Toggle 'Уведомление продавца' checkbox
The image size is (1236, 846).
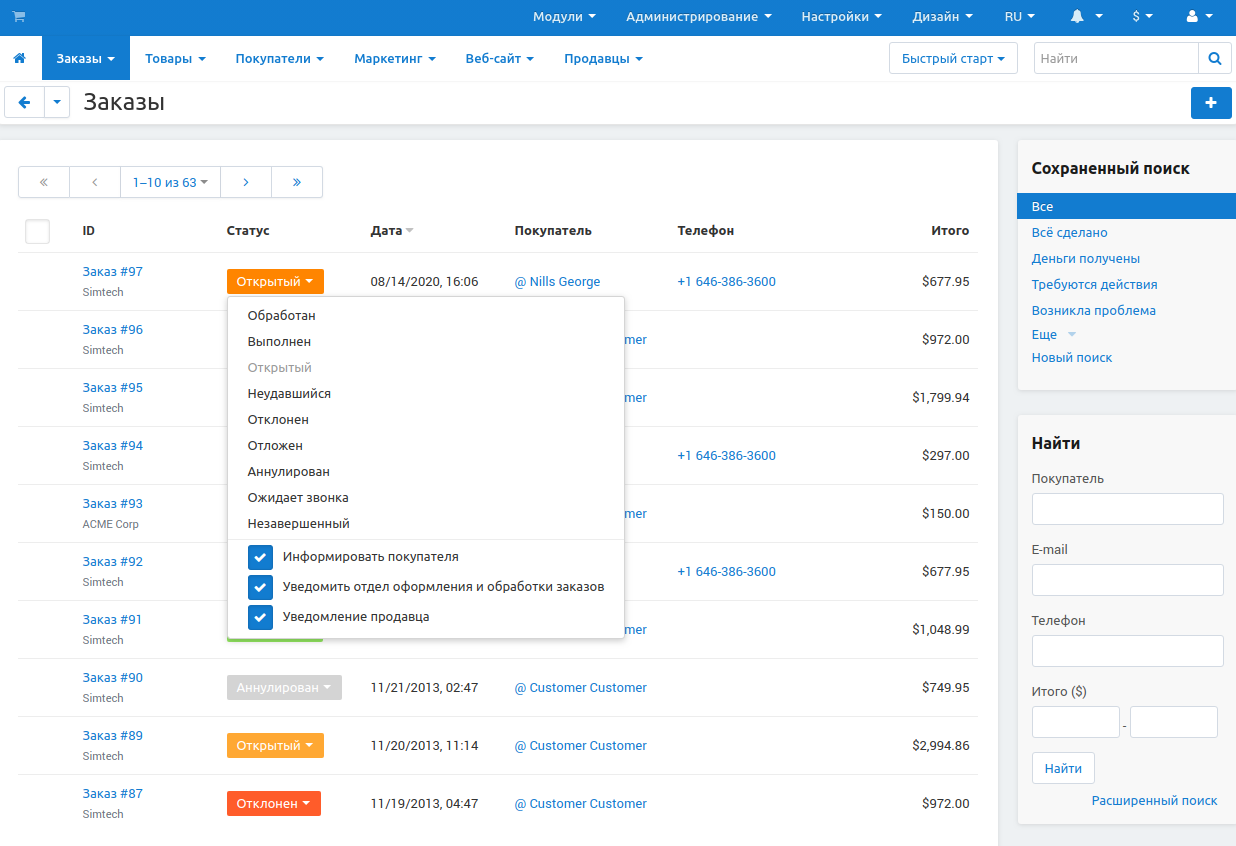point(260,617)
